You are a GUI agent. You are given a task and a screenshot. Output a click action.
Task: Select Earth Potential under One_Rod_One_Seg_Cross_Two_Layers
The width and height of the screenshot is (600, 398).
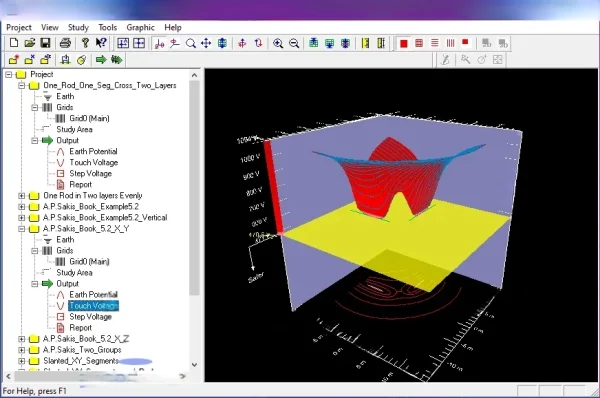click(x=93, y=152)
